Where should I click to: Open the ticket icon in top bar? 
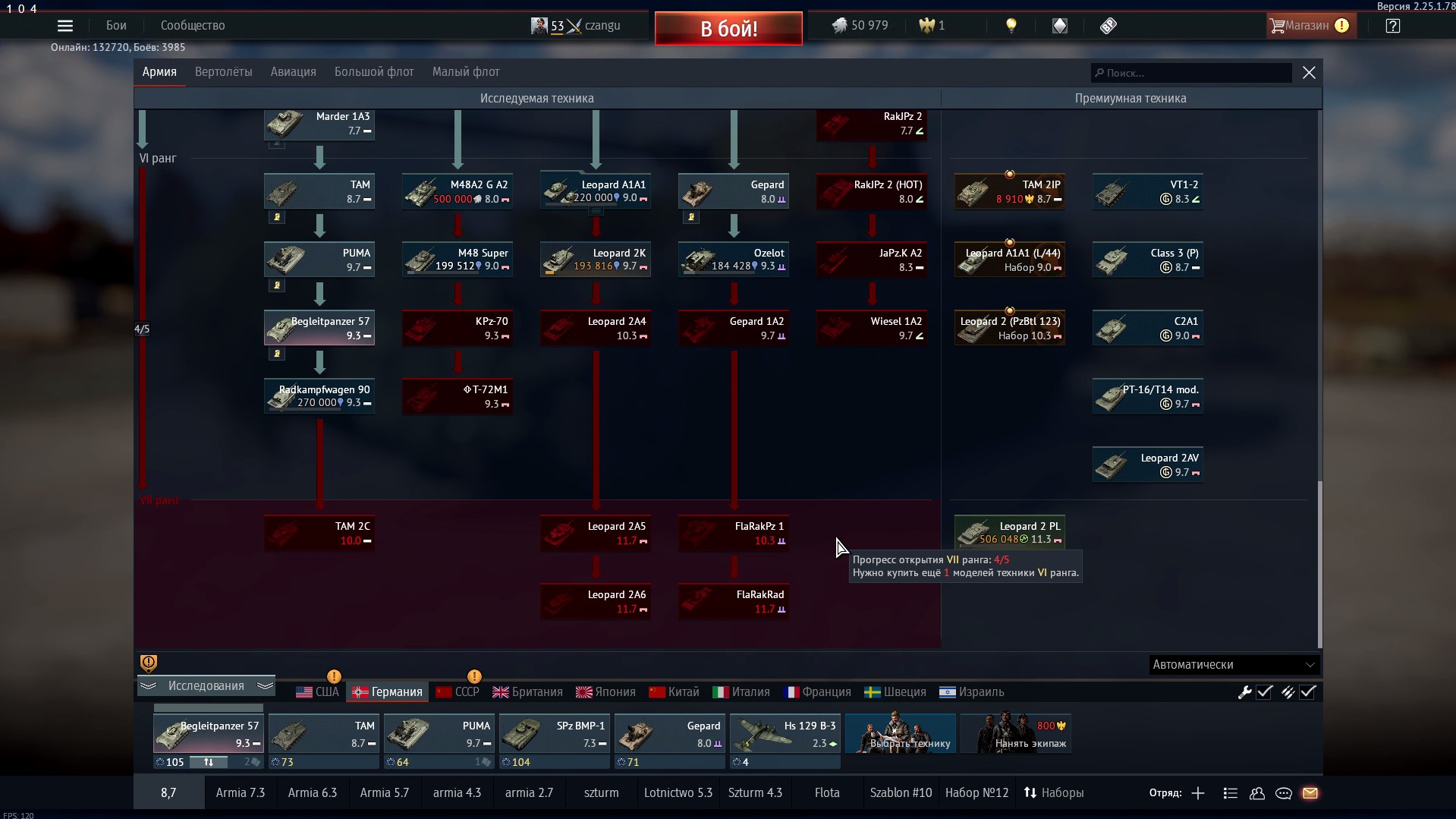pos(1108,26)
